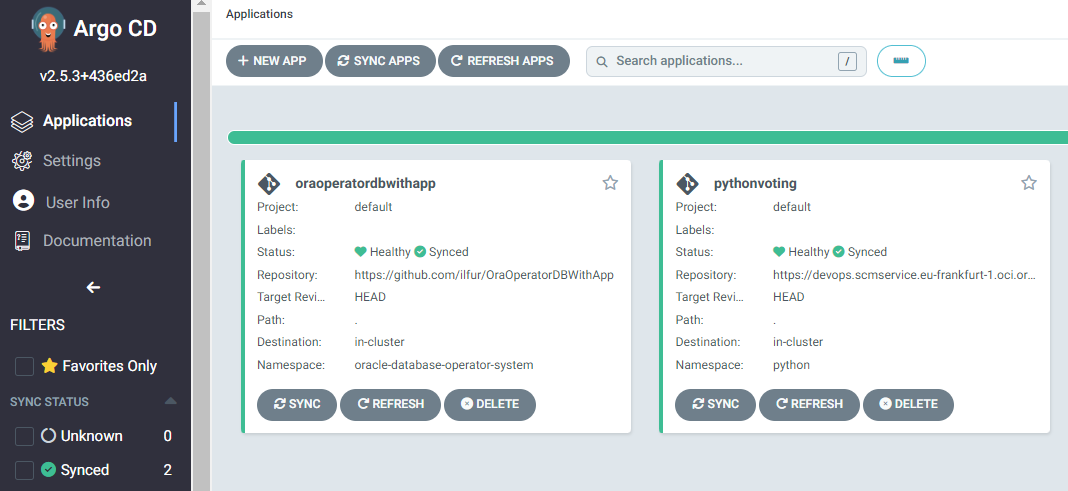
Task: Click the search magnifier icon
Action: click(601, 62)
